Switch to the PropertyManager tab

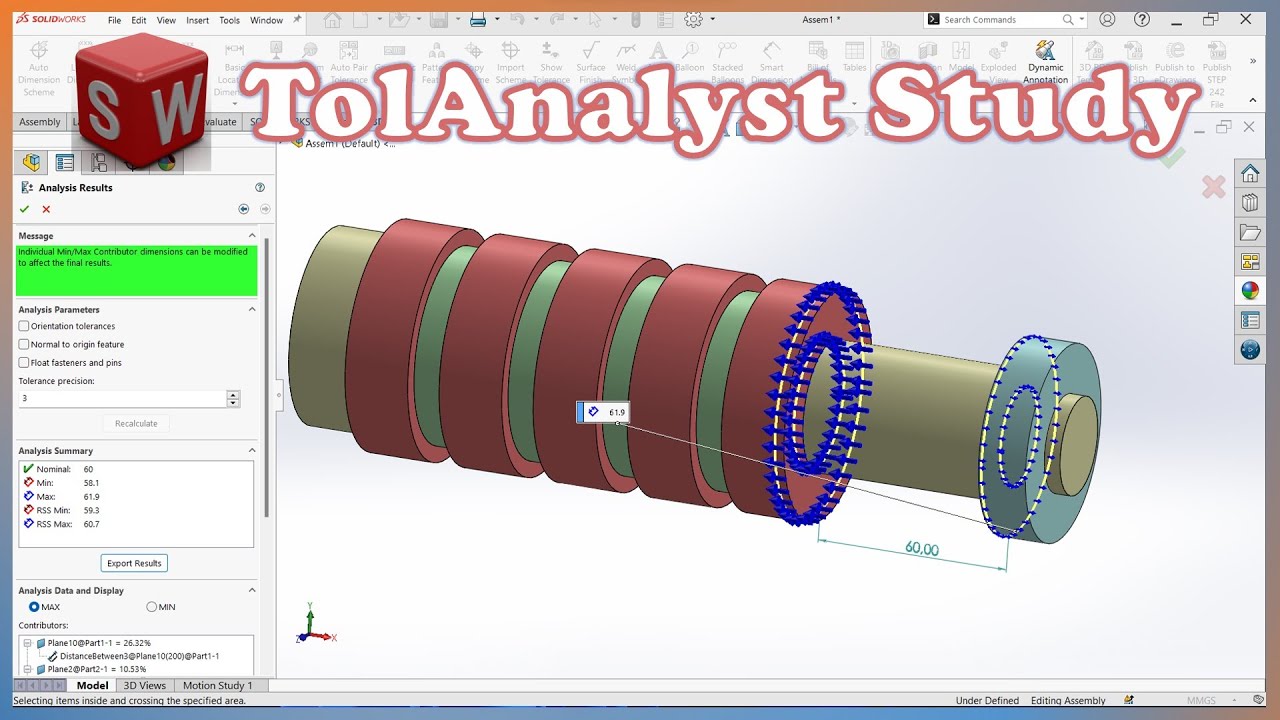(65, 162)
